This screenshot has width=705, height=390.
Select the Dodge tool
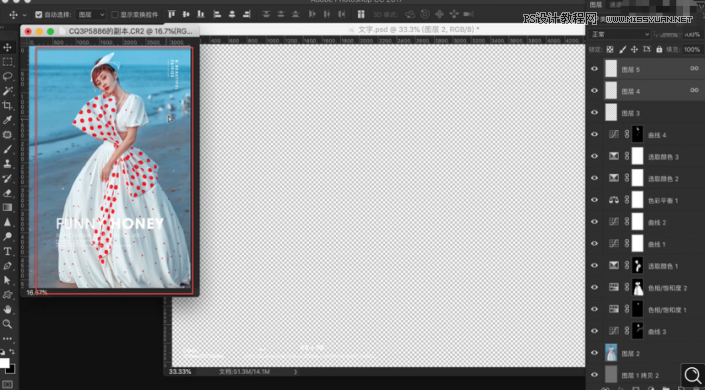point(8,237)
